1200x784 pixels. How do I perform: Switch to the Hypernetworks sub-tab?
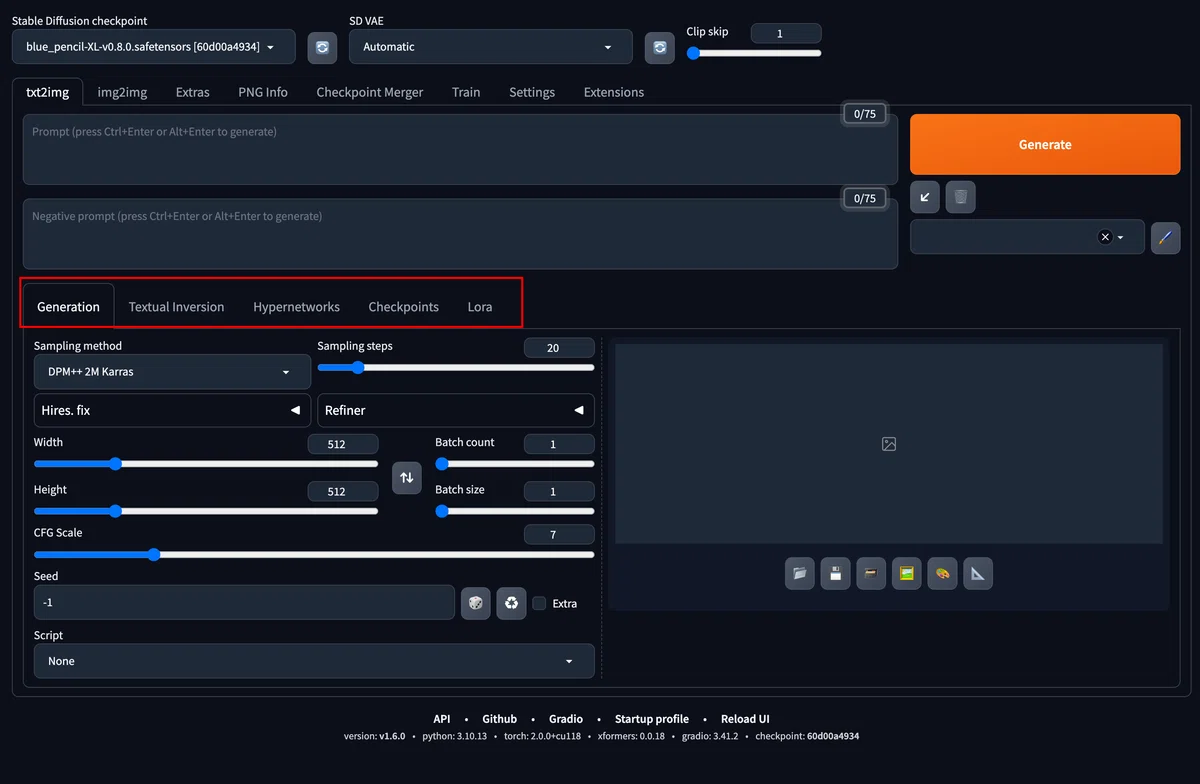[x=297, y=307]
